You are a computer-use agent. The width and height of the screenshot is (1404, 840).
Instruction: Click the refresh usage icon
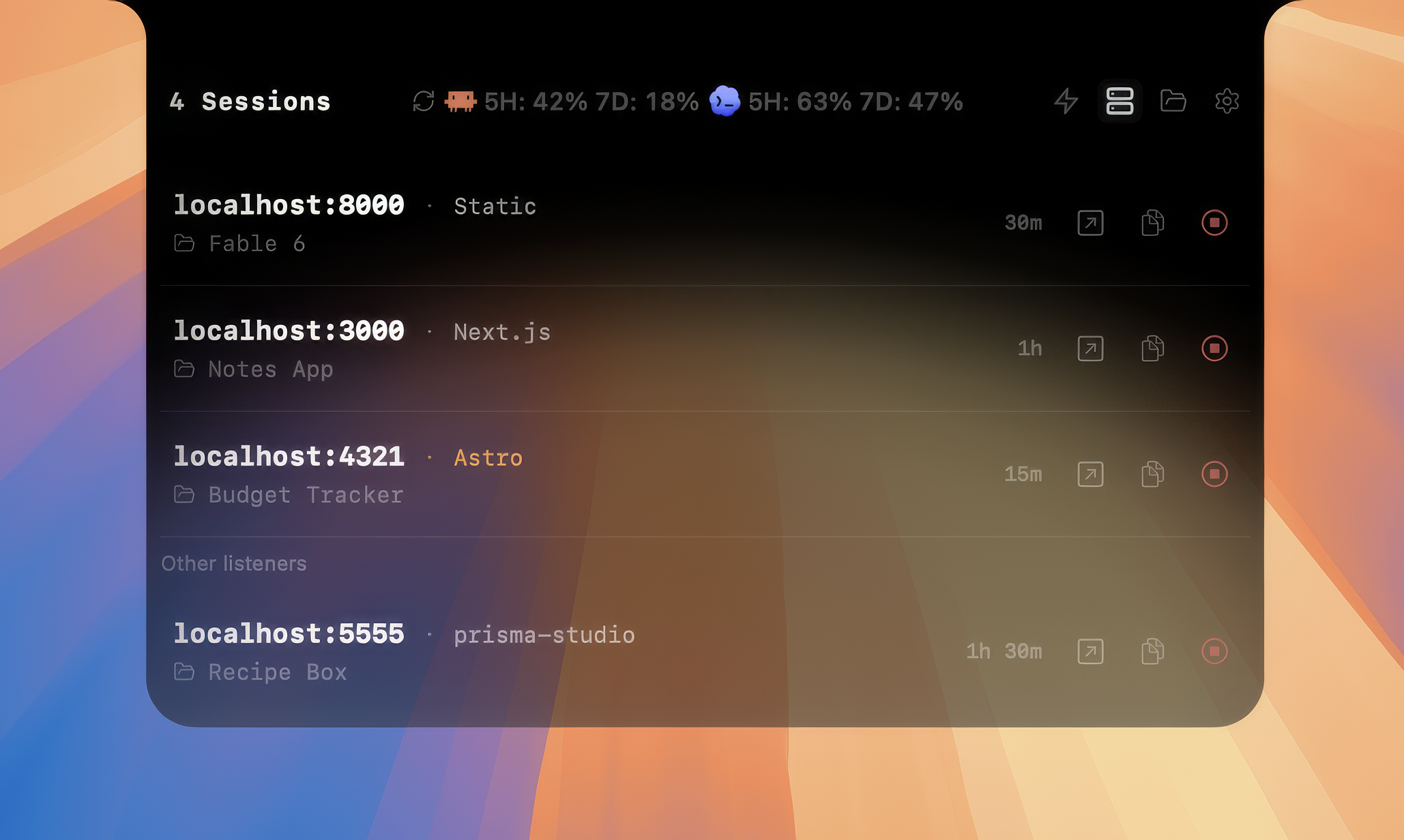(424, 101)
